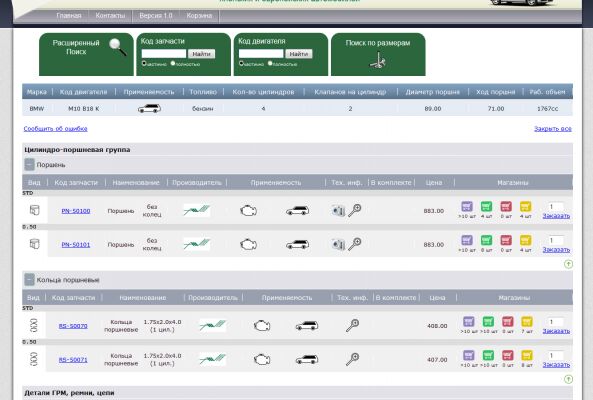Click Цилиндро-поршневая группа heading
Screen dimensions: 593x400
[77, 150]
